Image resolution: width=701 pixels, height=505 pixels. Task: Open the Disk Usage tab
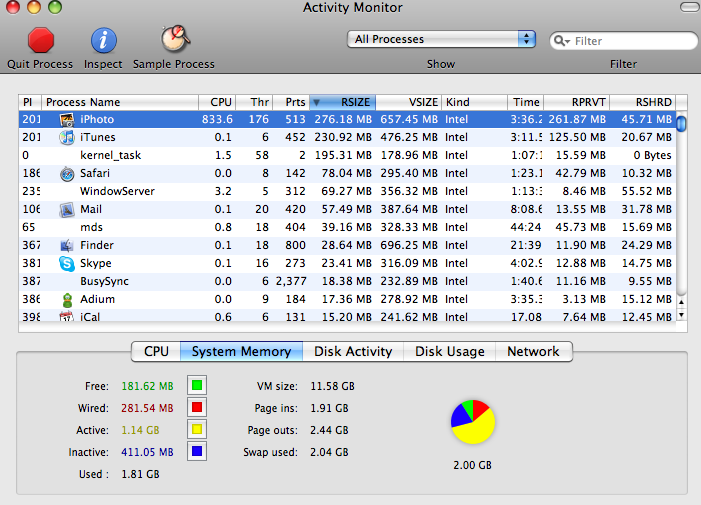pos(450,351)
